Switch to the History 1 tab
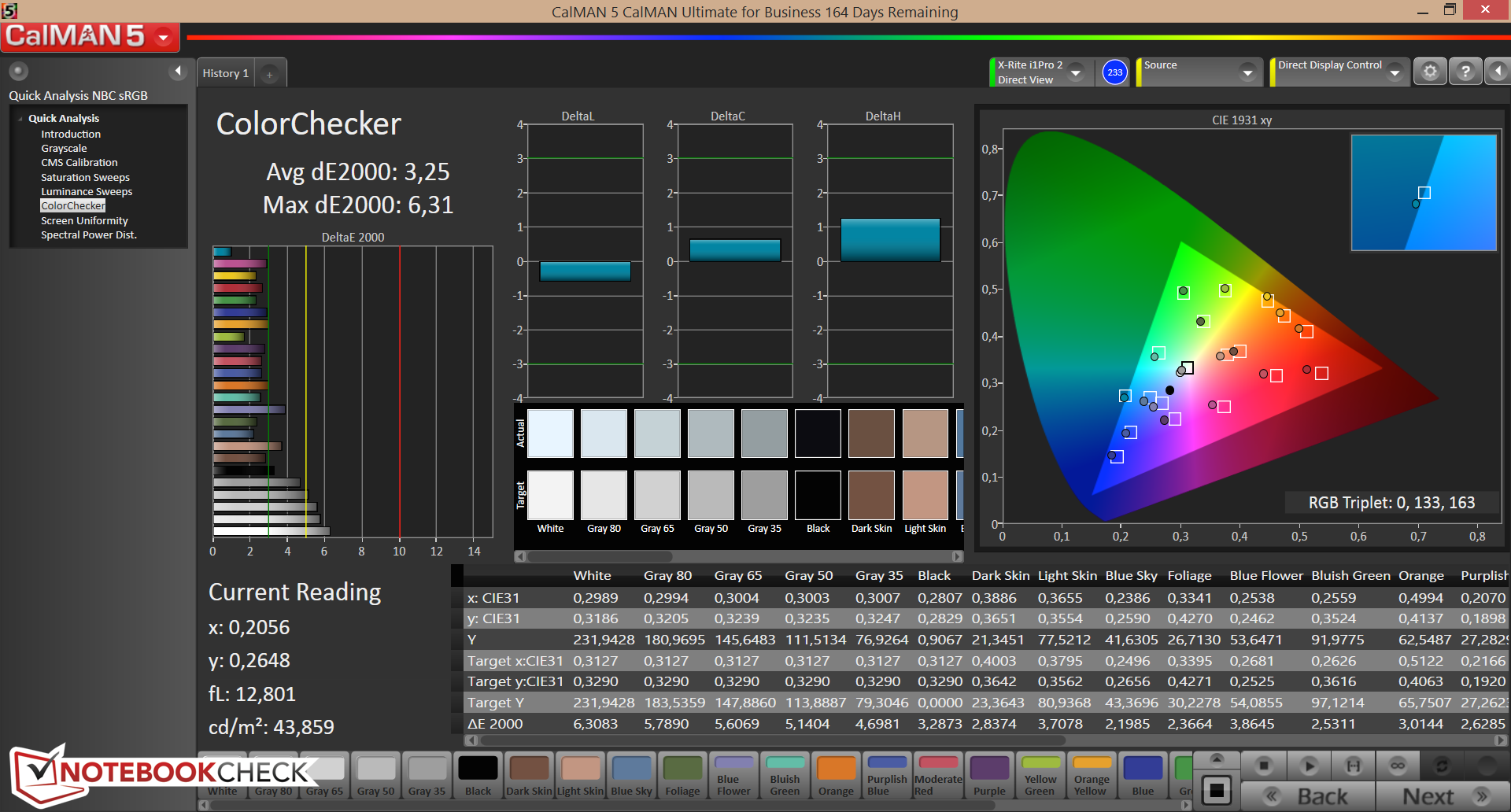Viewport: 1511px width, 812px height. coord(225,73)
